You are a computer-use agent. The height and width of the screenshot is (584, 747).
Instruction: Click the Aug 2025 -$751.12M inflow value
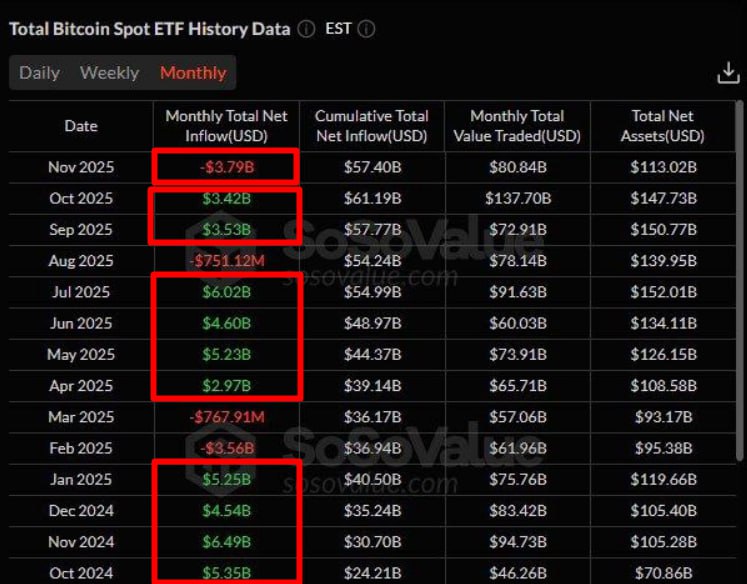[224, 261]
